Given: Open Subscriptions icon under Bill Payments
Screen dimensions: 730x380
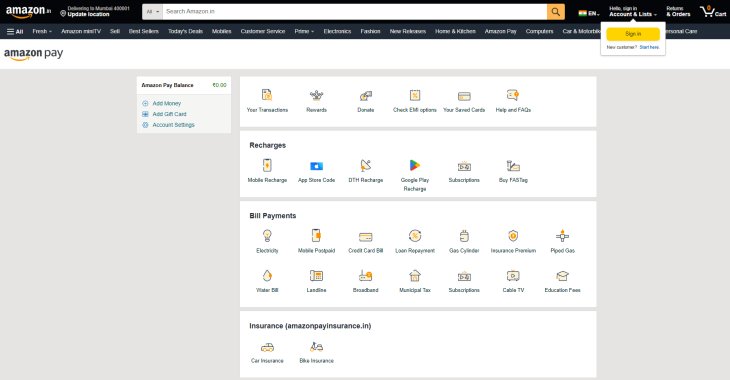Looking at the screenshot, I should (464, 276).
